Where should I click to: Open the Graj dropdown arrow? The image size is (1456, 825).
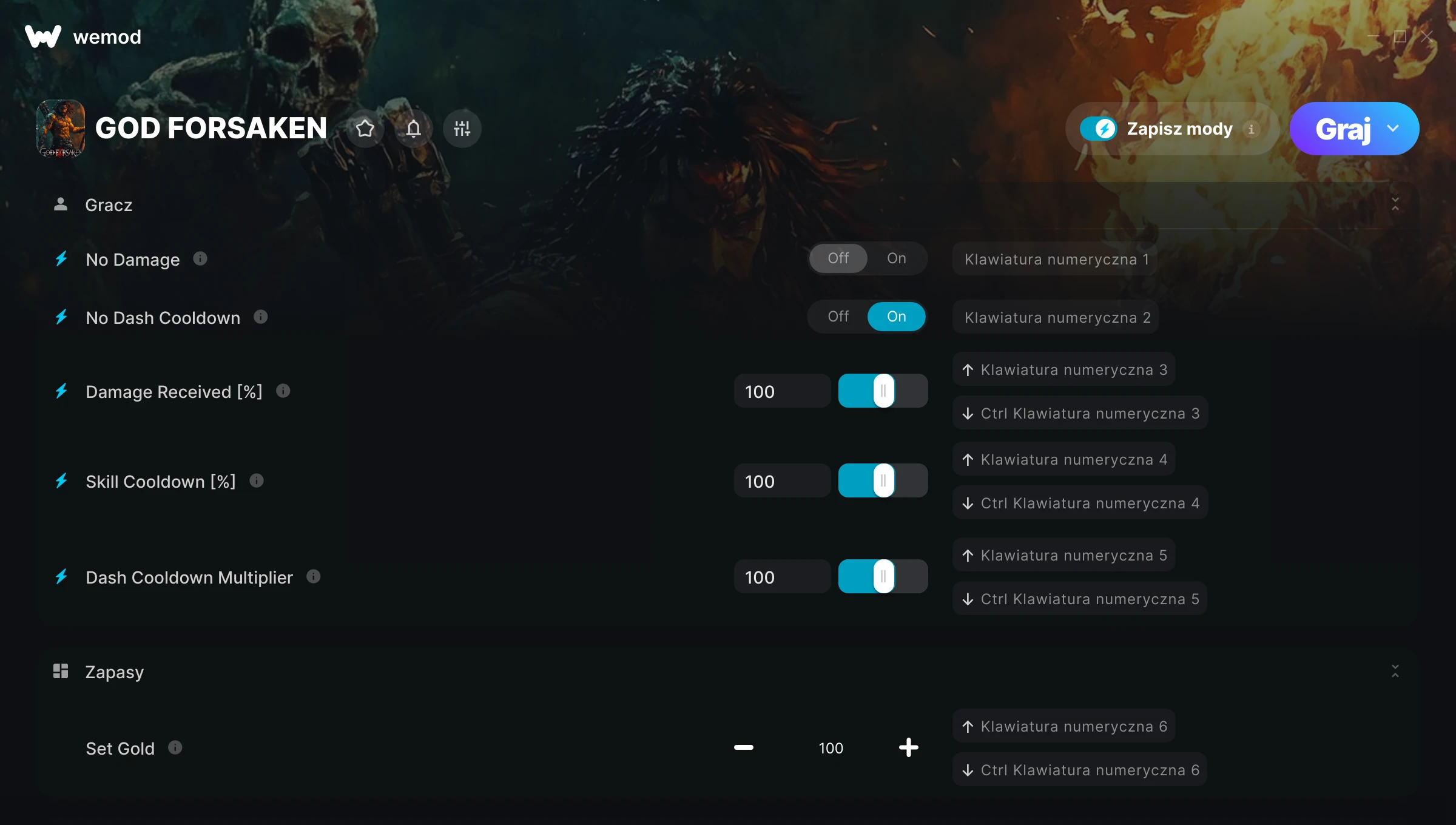(1393, 129)
